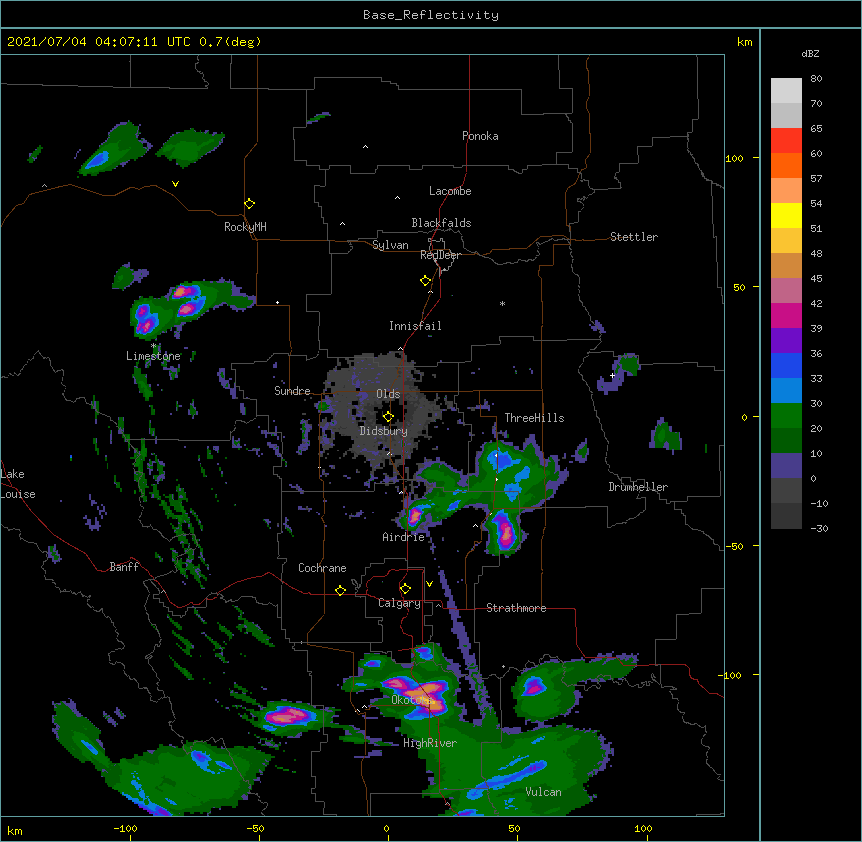The image size is (862, 842).
Task: Click the Cochrane label
Action: click(322, 568)
